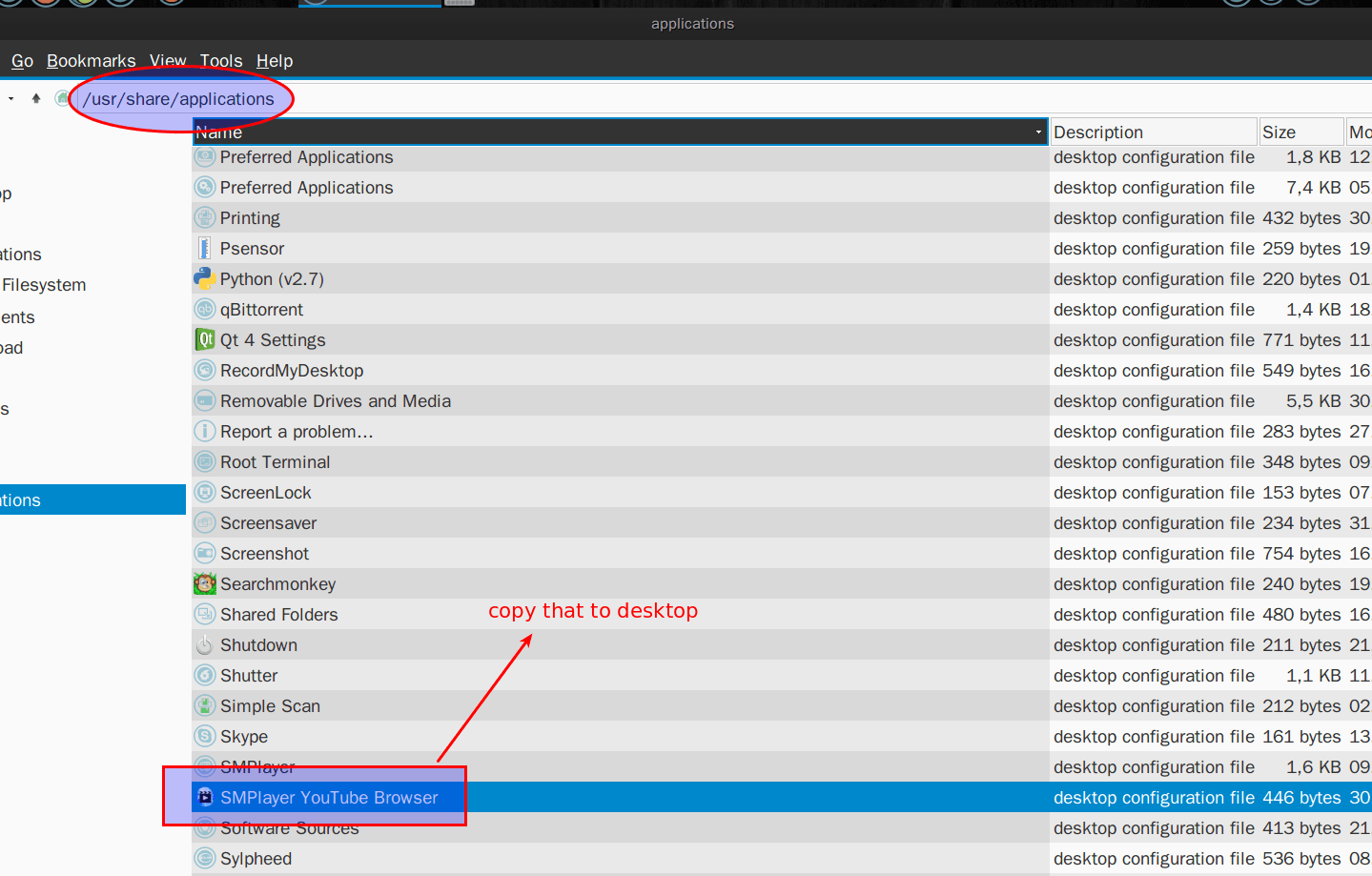Select the Shutter entry

pyautogui.click(x=249, y=676)
